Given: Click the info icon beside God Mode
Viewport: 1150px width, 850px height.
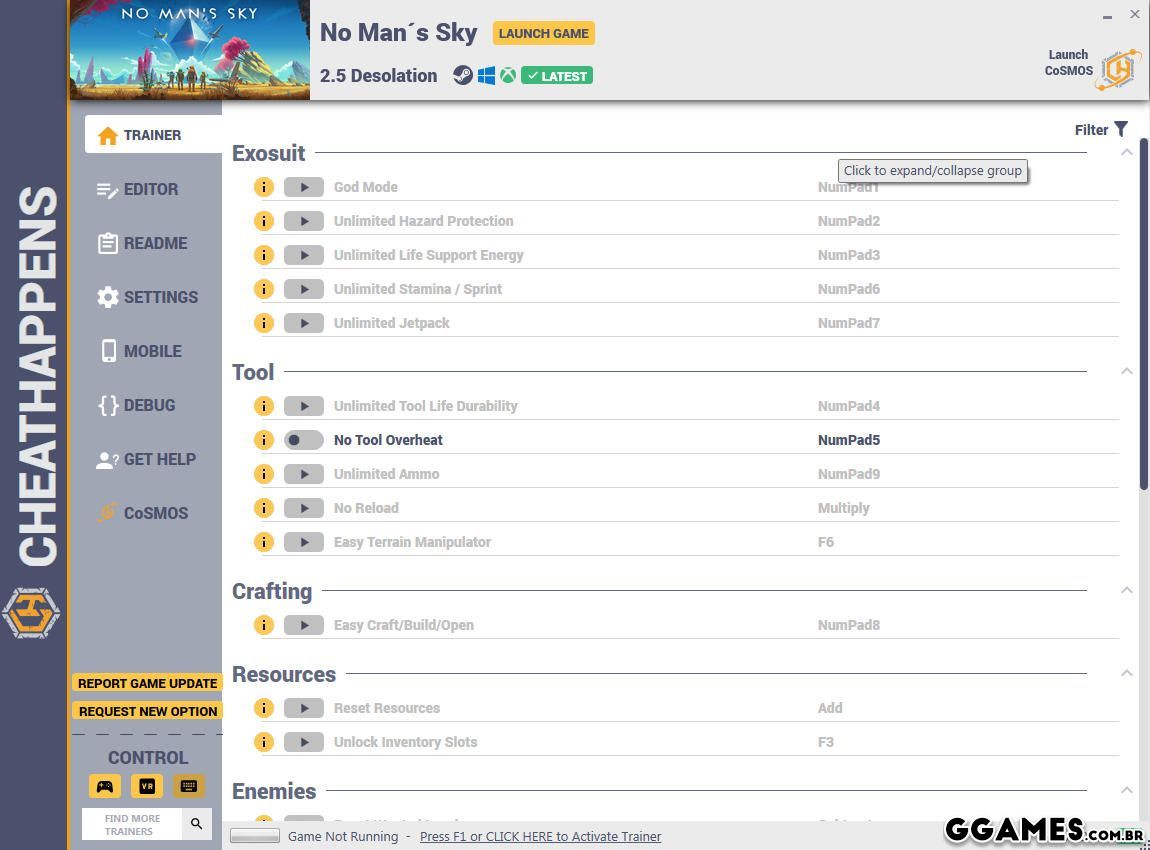Looking at the screenshot, I should [263, 187].
